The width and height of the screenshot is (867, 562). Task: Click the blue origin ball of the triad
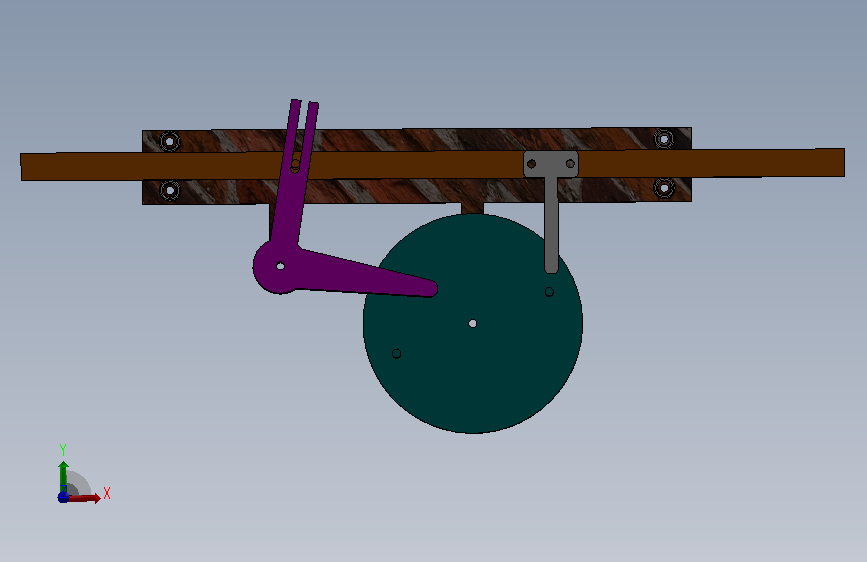[x=63, y=497]
